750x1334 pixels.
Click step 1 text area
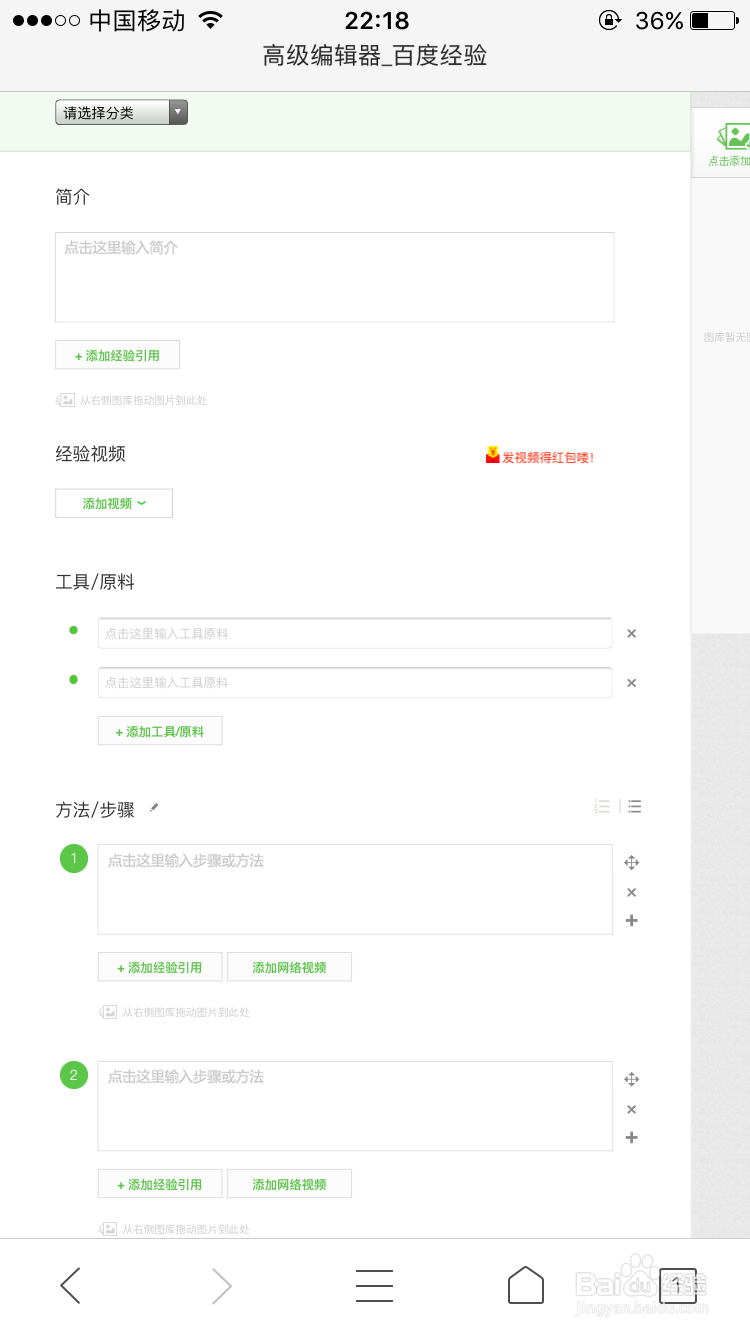355,889
